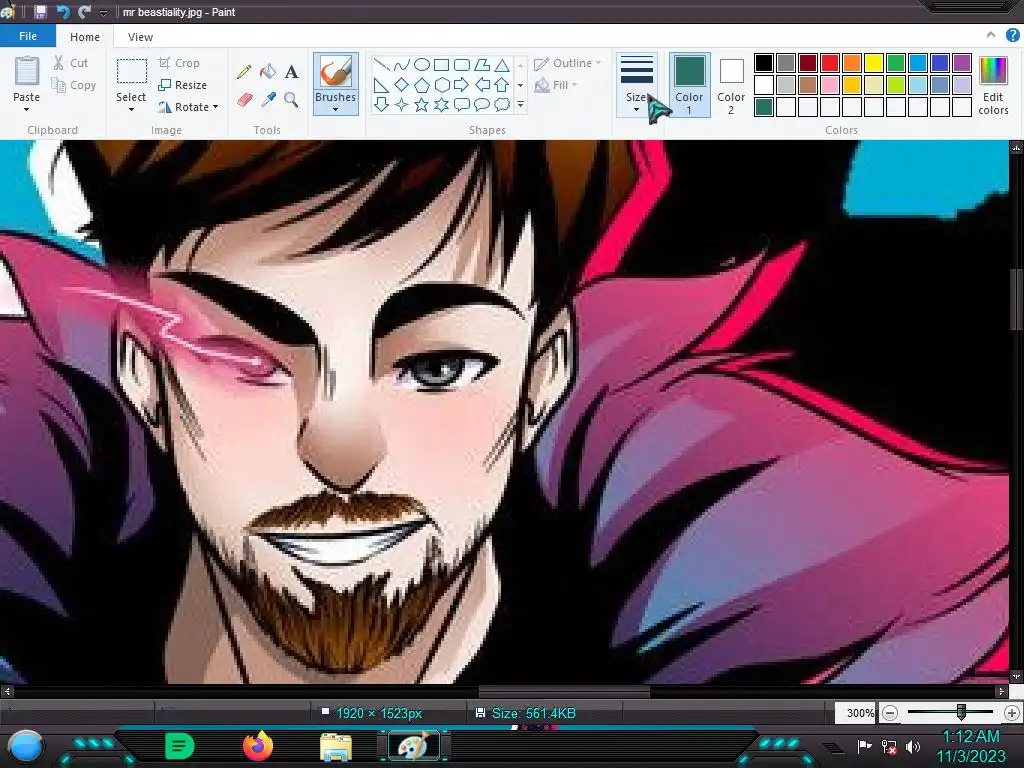Choose the Line shape
Screen dimensions: 1024x768
[x=381, y=65]
